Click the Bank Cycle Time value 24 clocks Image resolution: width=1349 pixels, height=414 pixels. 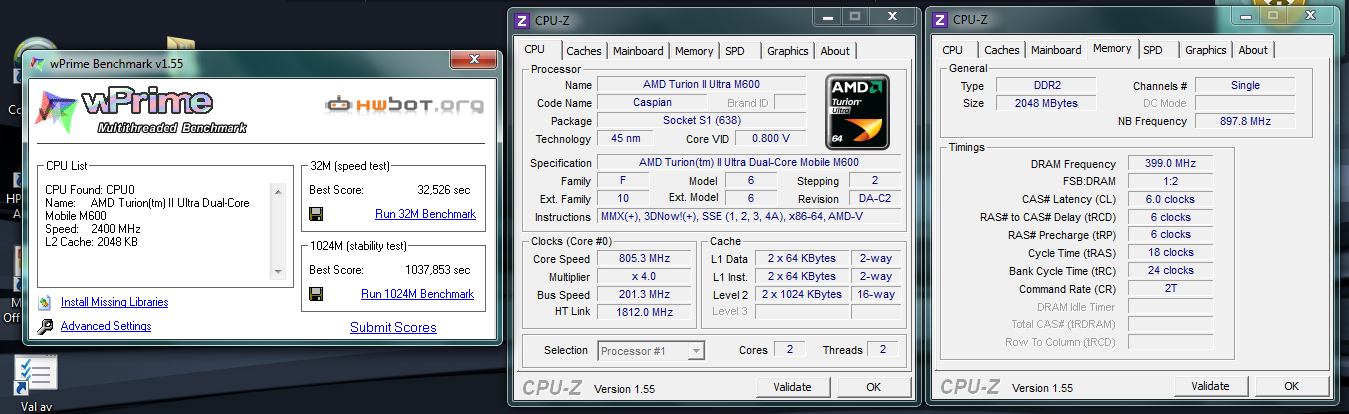[x=1170, y=270]
